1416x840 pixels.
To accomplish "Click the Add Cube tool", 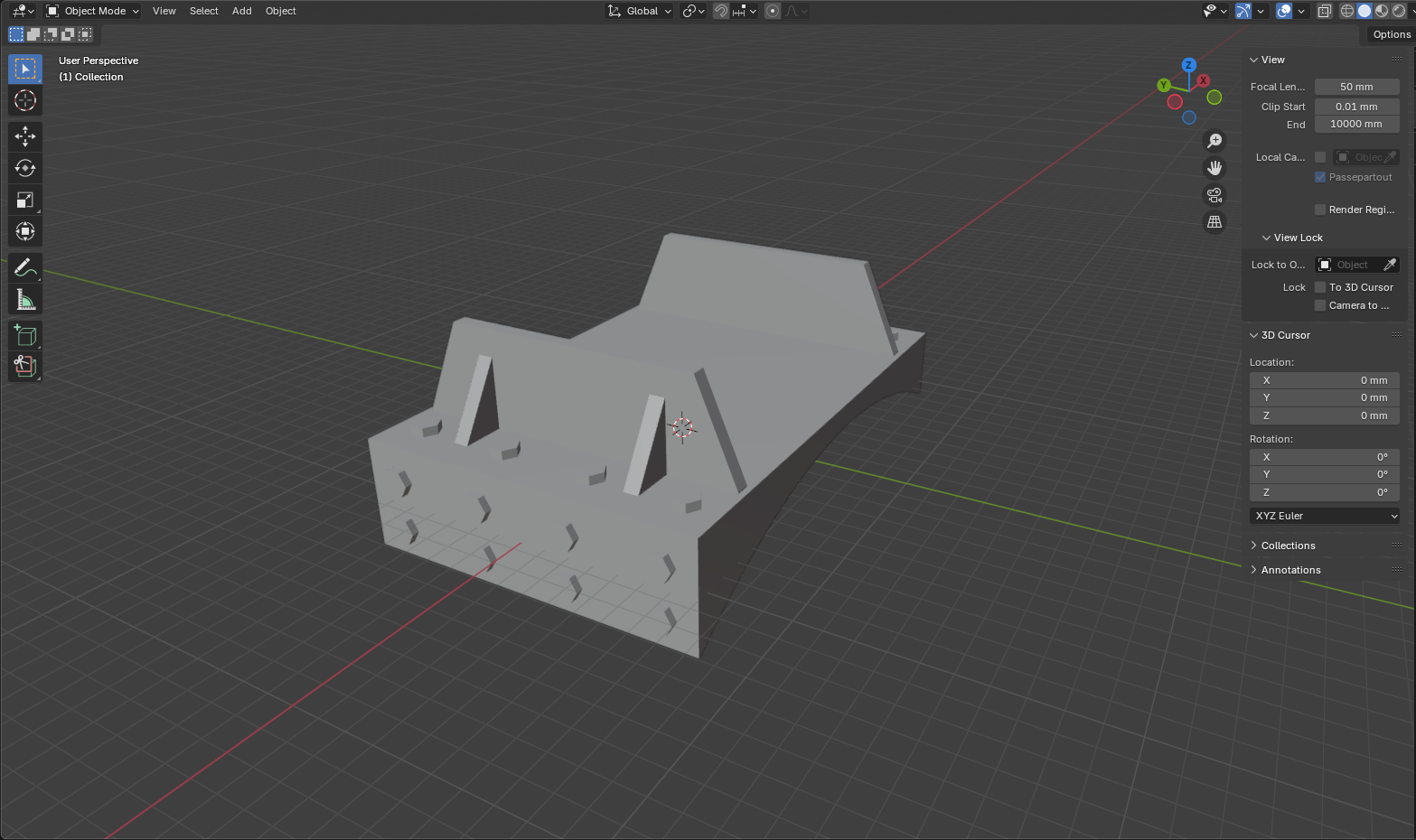I will 25,336.
